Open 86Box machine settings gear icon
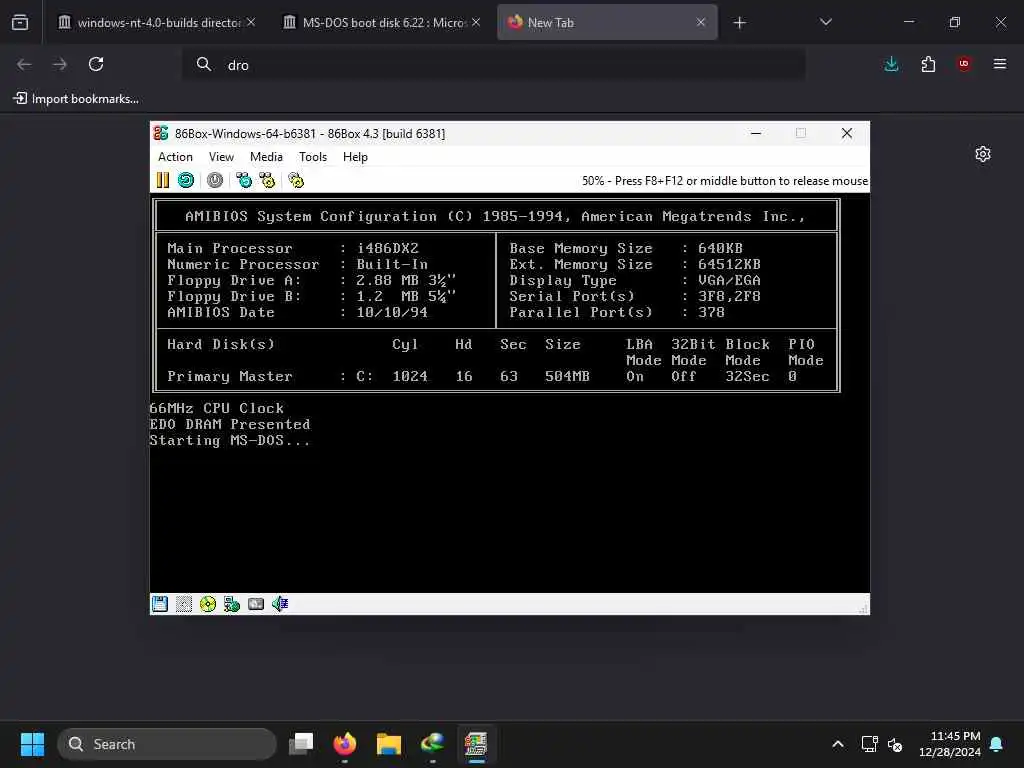The width and height of the screenshot is (1024, 768). pyautogui.click(x=296, y=180)
